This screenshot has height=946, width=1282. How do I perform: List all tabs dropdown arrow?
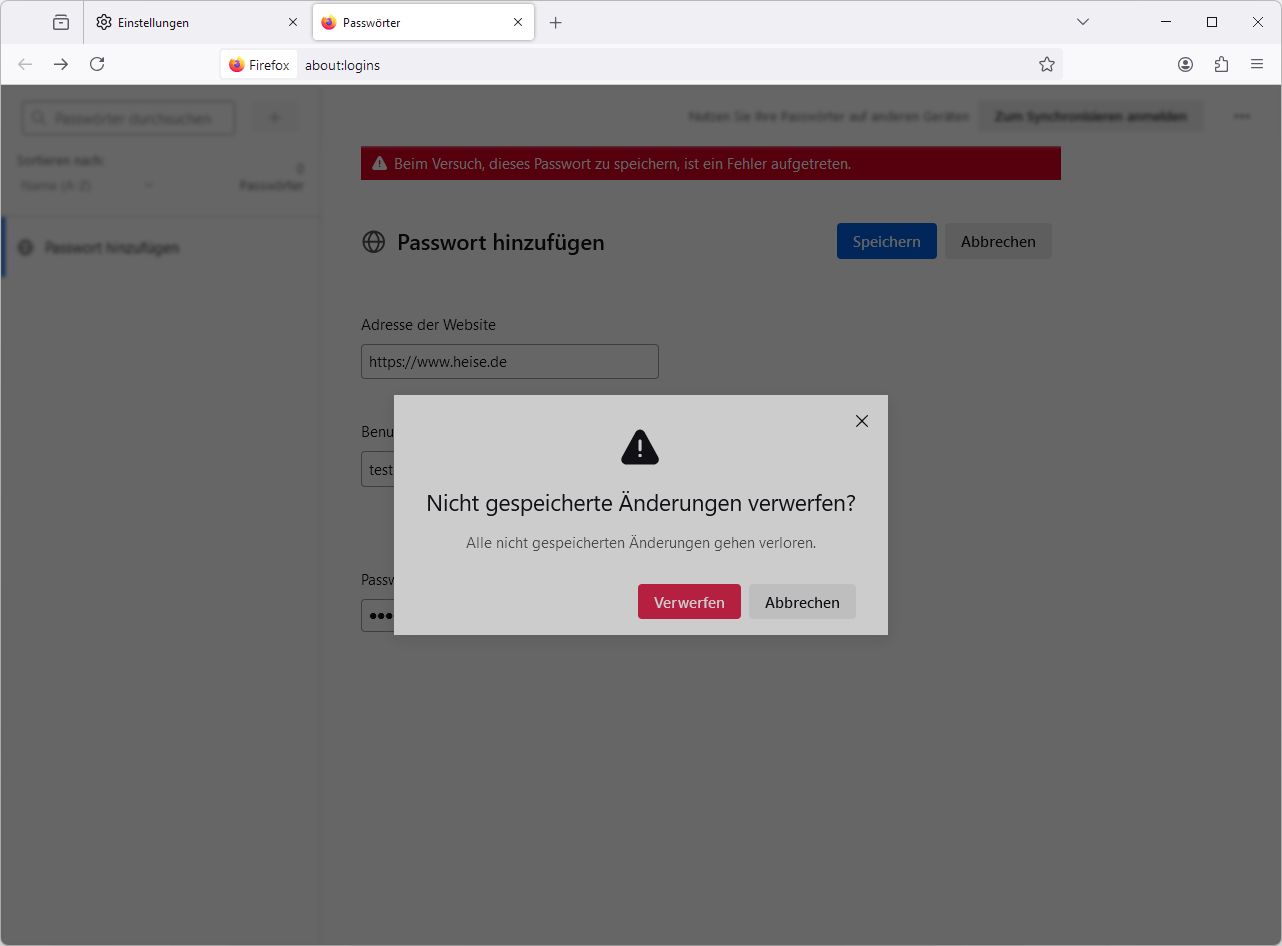coord(1083,22)
